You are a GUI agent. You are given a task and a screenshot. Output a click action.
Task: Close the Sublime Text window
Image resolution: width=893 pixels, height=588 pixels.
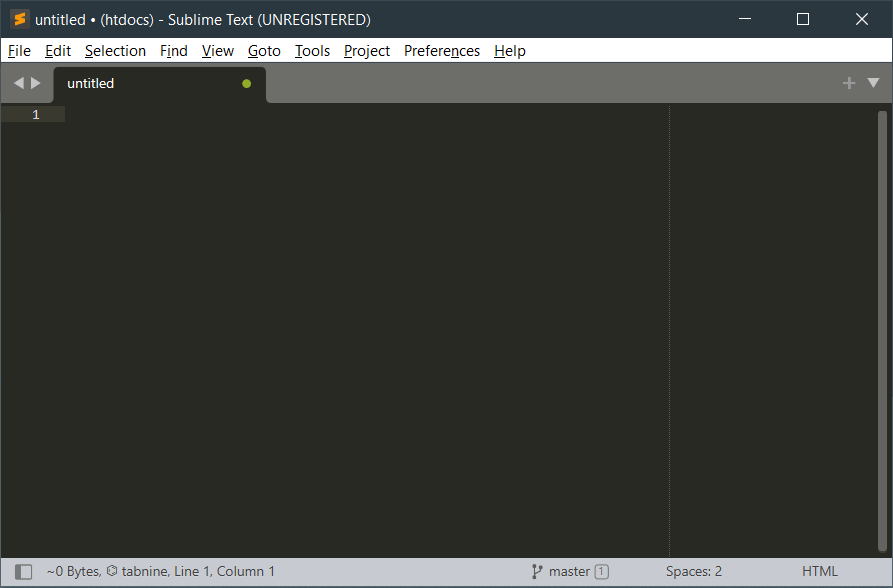862,19
